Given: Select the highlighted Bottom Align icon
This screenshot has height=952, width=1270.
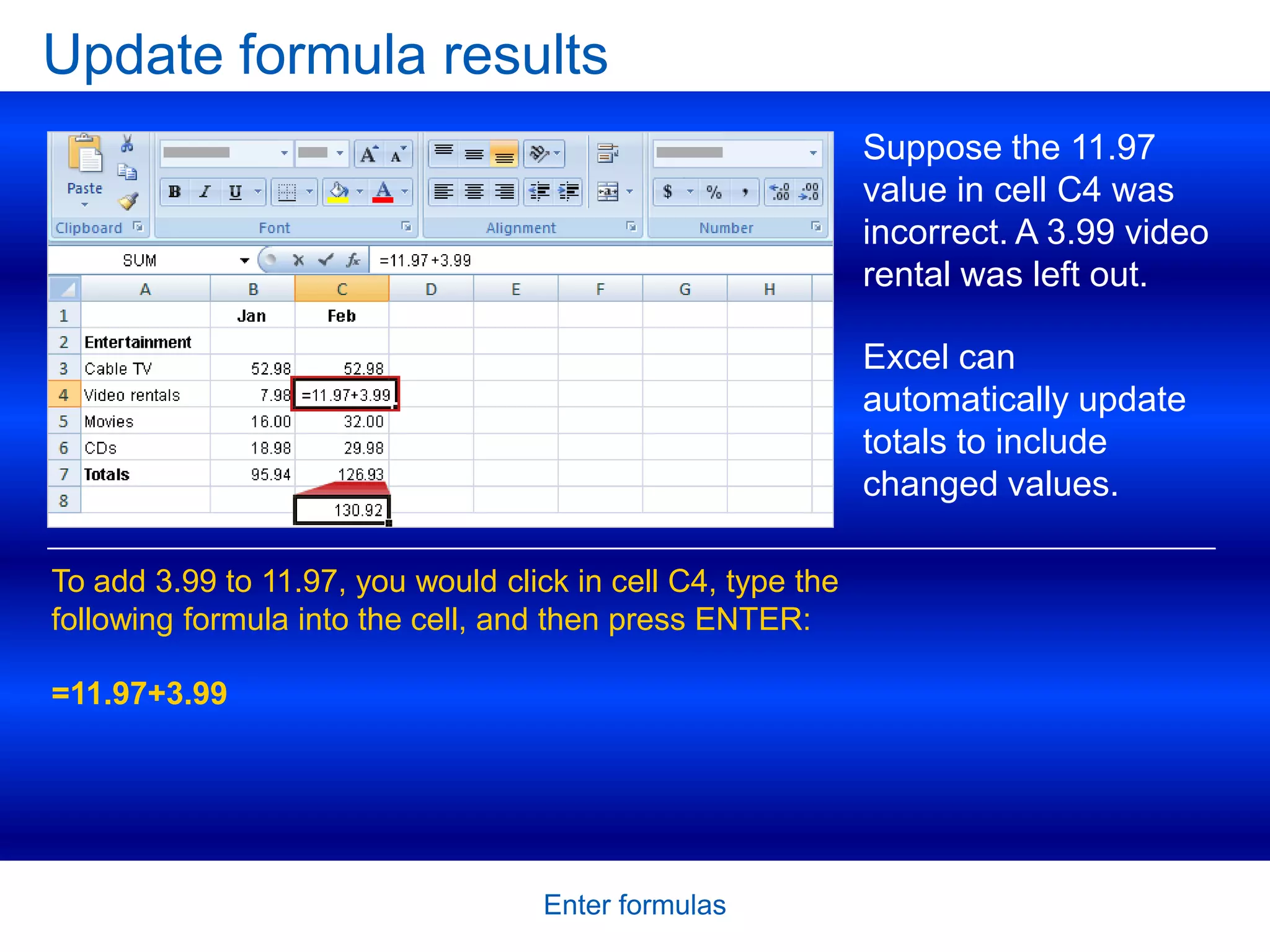Looking at the screenshot, I should click(505, 153).
